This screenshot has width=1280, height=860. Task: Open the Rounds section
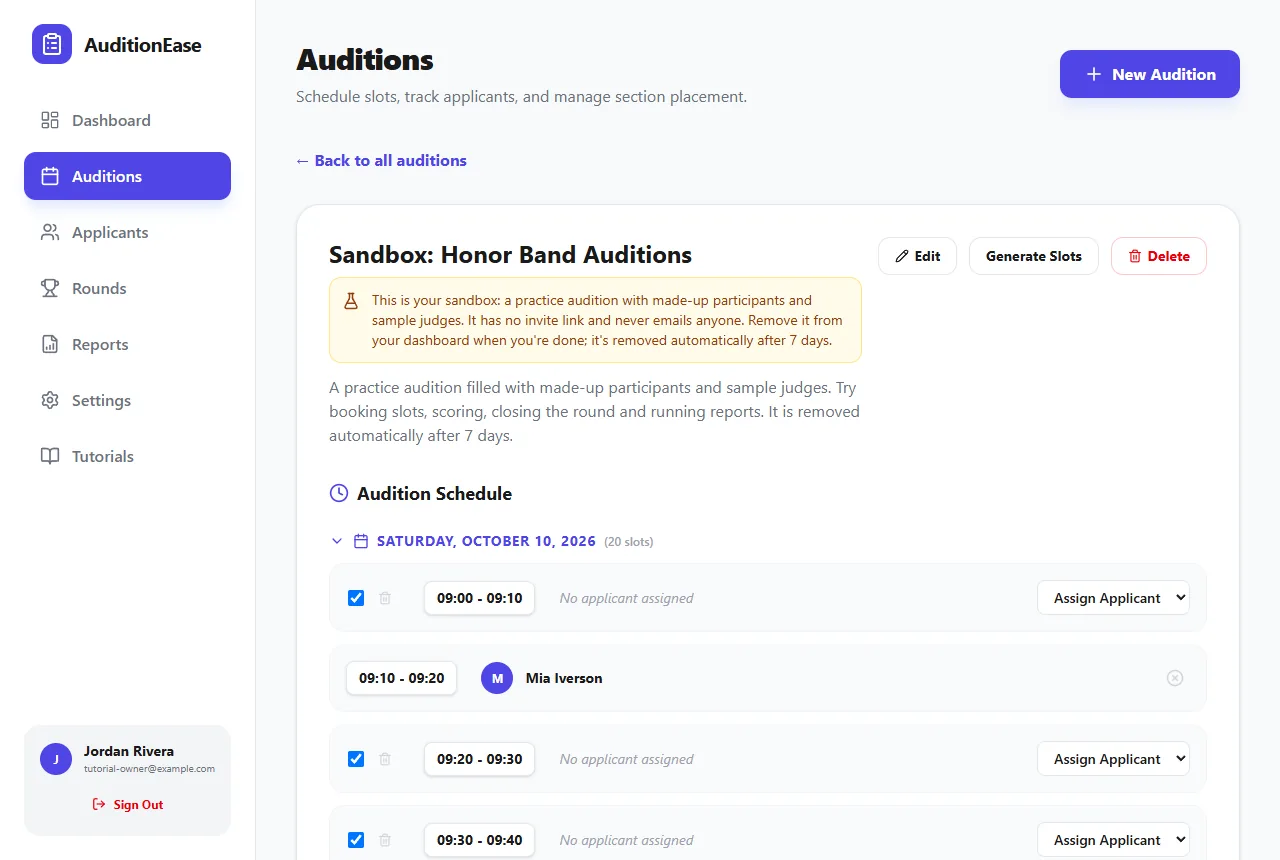(x=127, y=288)
